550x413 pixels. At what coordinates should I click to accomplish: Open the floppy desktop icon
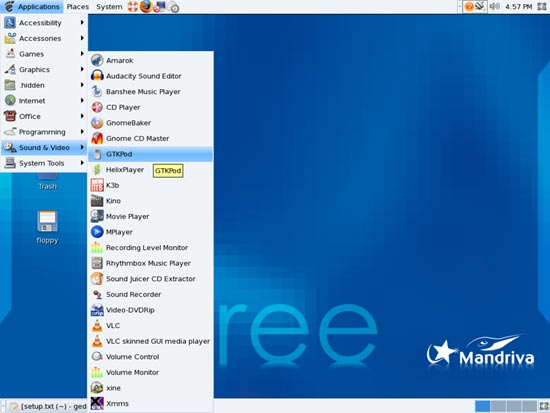[47, 227]
